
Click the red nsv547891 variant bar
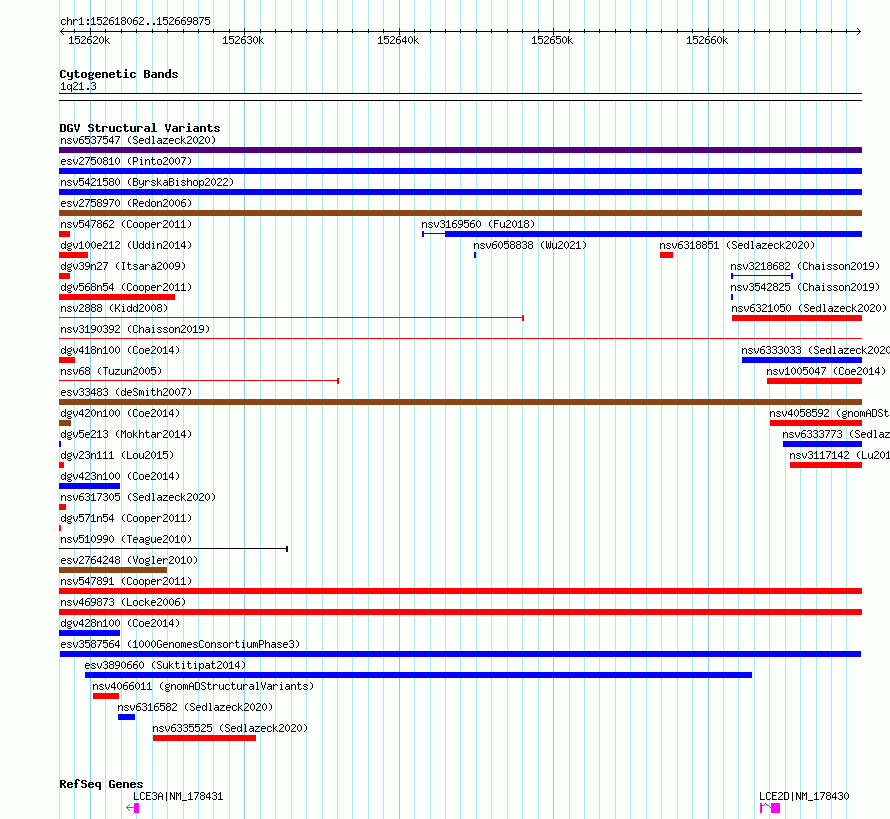coord(460,591)
